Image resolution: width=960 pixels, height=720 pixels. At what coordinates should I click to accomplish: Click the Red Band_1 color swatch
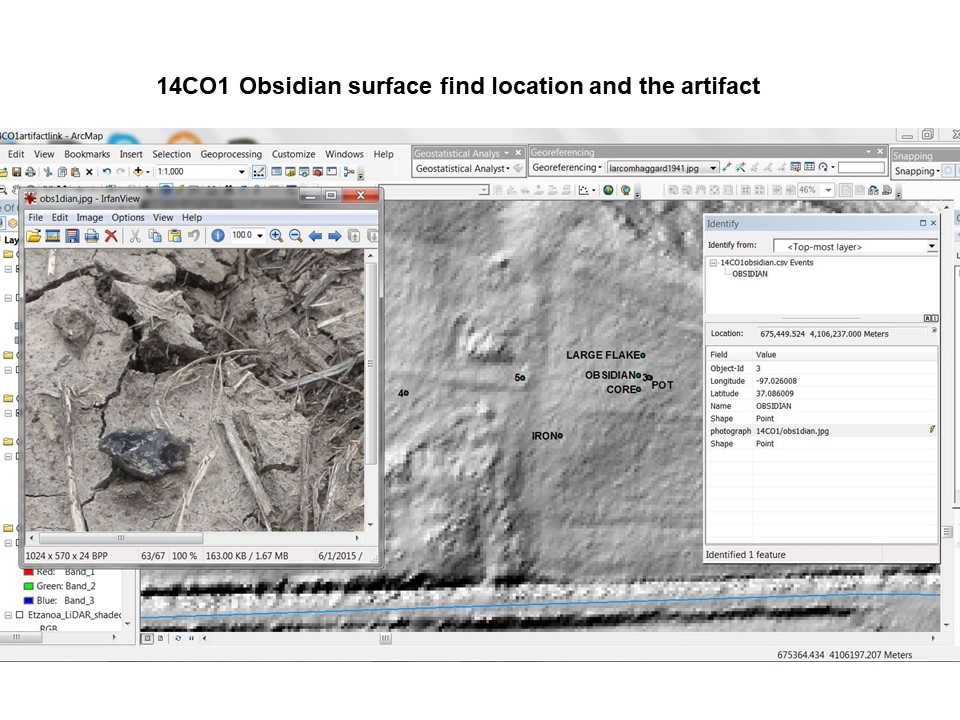click(x=27, y=572)
